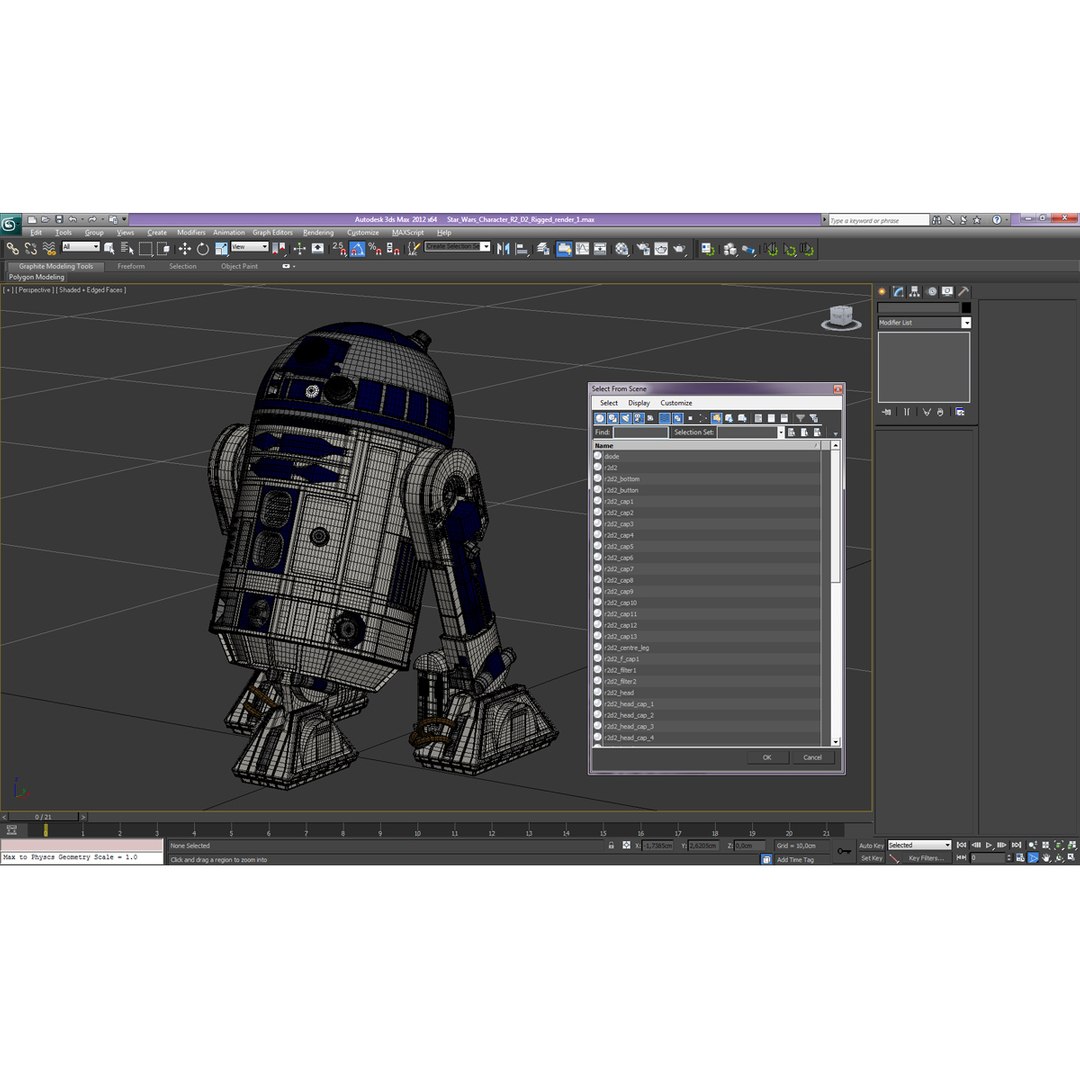Click the Align tool in the main toolbar
Viewport: 1080px width, 1080px height.
point(522,249)
